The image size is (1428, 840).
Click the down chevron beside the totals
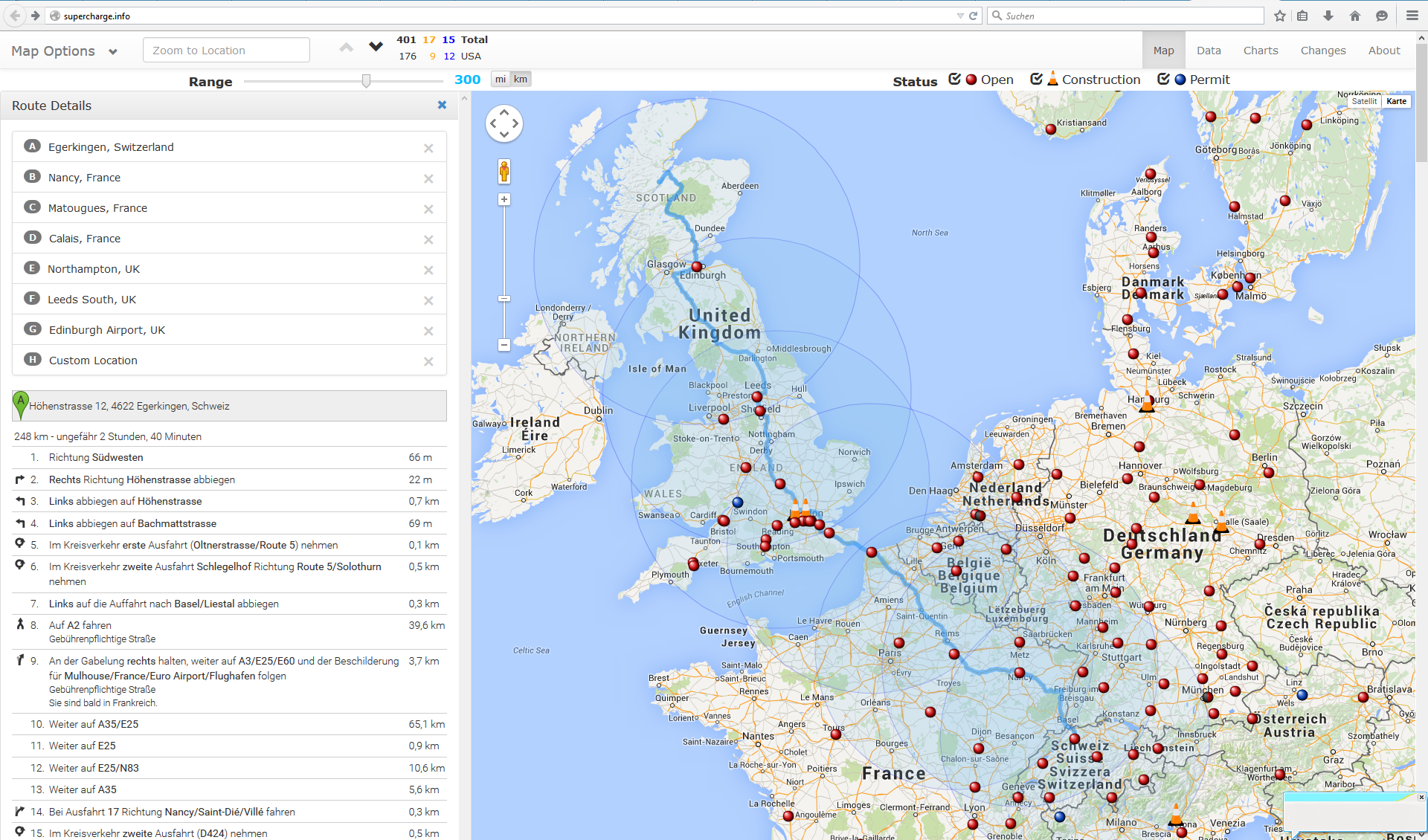(376, 47)
